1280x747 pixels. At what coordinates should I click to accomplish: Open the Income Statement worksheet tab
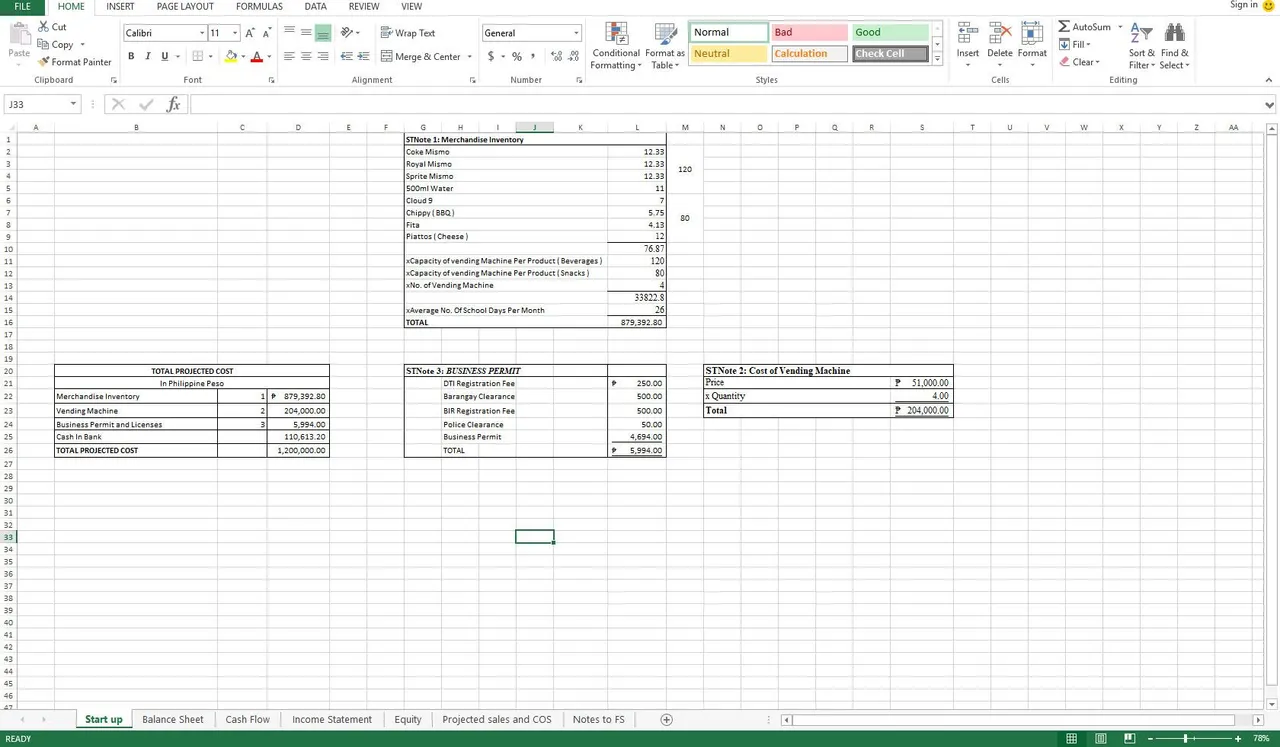click(x=332, y=719)
